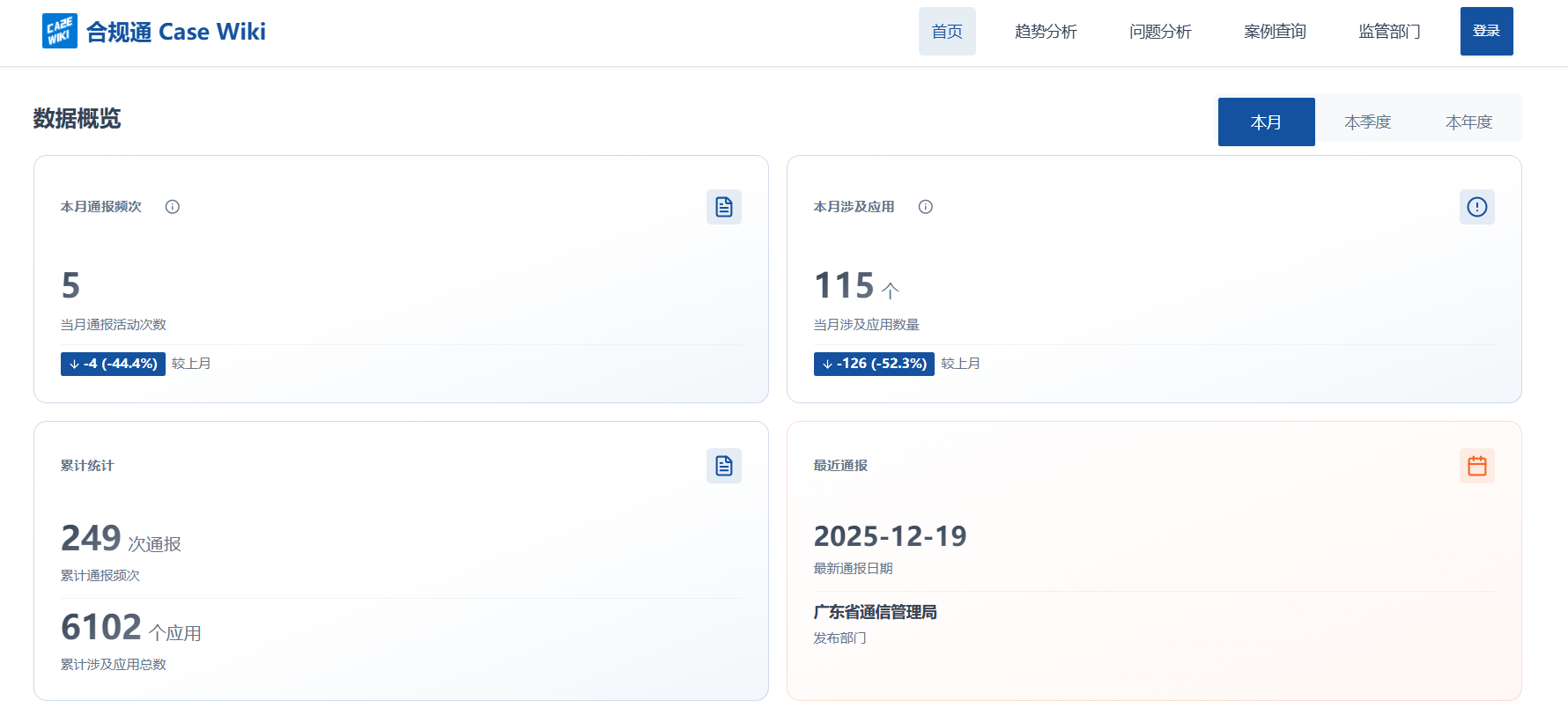The image size is (1568, 715).
Task: Select the 本月 time range
Action: (x=1266, y=122)
